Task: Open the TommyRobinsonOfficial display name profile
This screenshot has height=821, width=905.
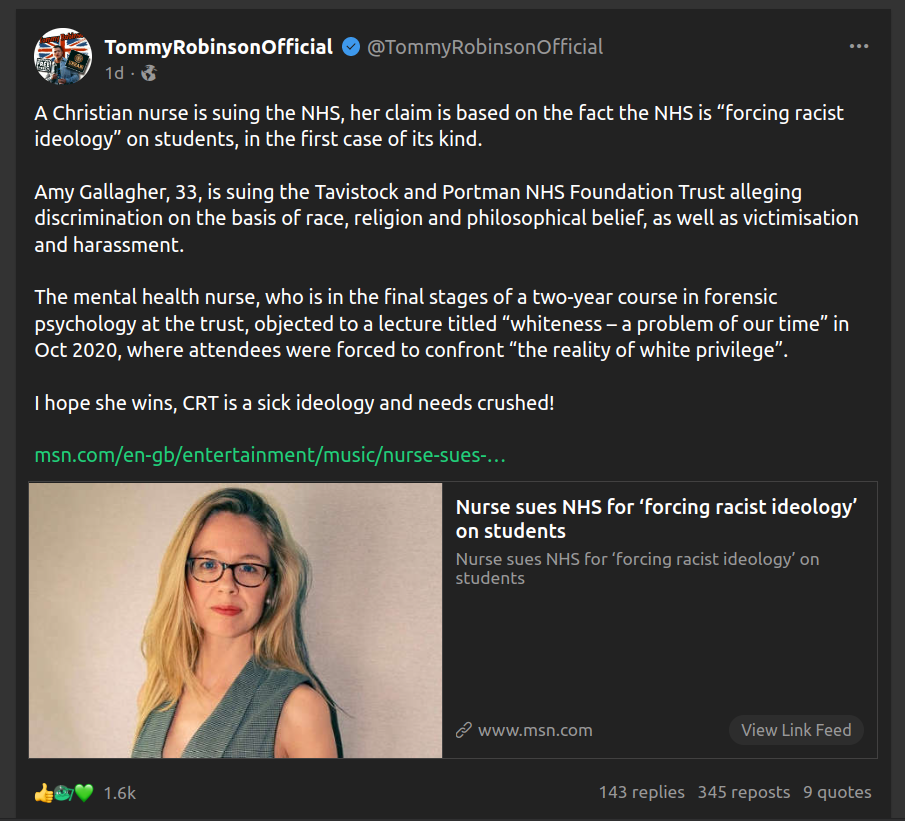Action: pos(218,47)
